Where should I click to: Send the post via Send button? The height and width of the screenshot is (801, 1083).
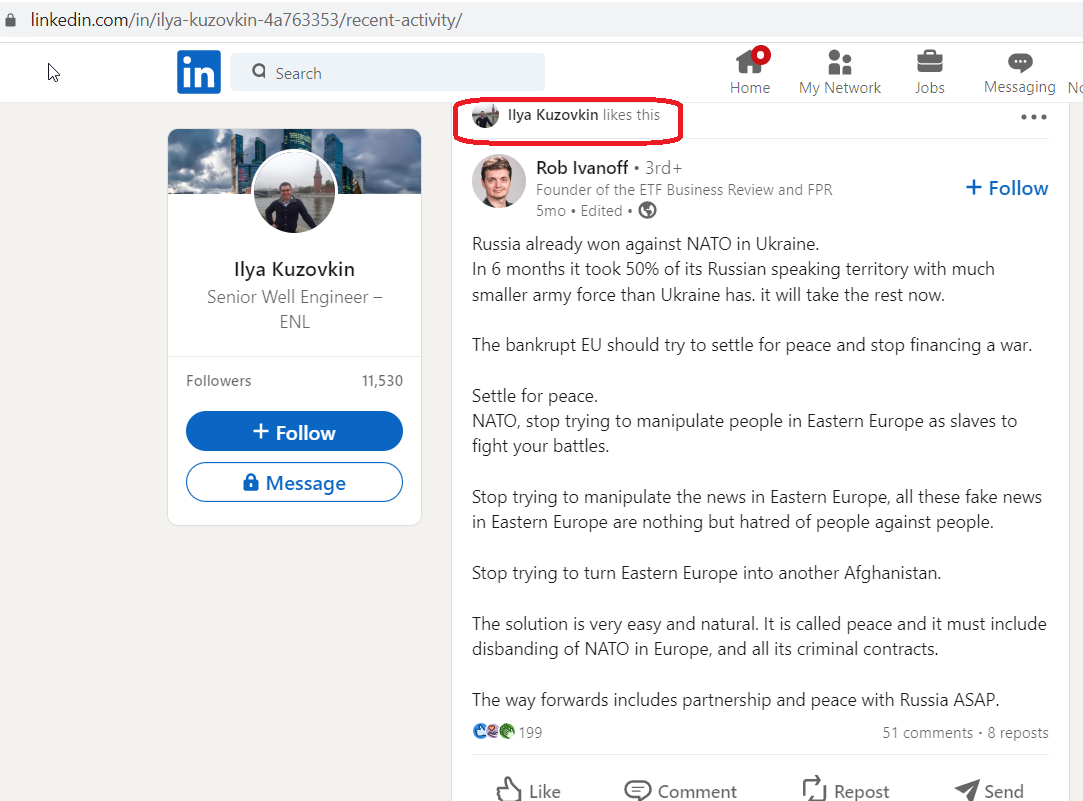pos(988,790)
